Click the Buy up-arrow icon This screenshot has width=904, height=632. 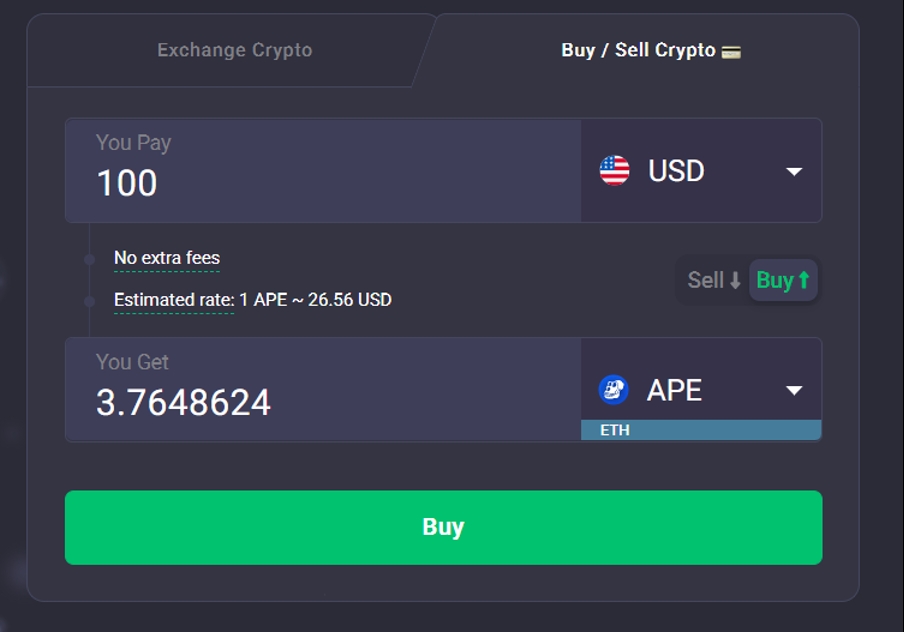[x=804, y=280]
